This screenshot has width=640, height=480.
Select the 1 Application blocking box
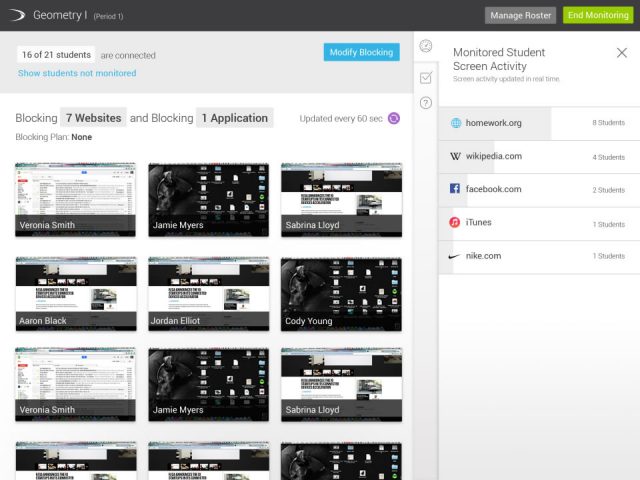(x=234, y=118)
